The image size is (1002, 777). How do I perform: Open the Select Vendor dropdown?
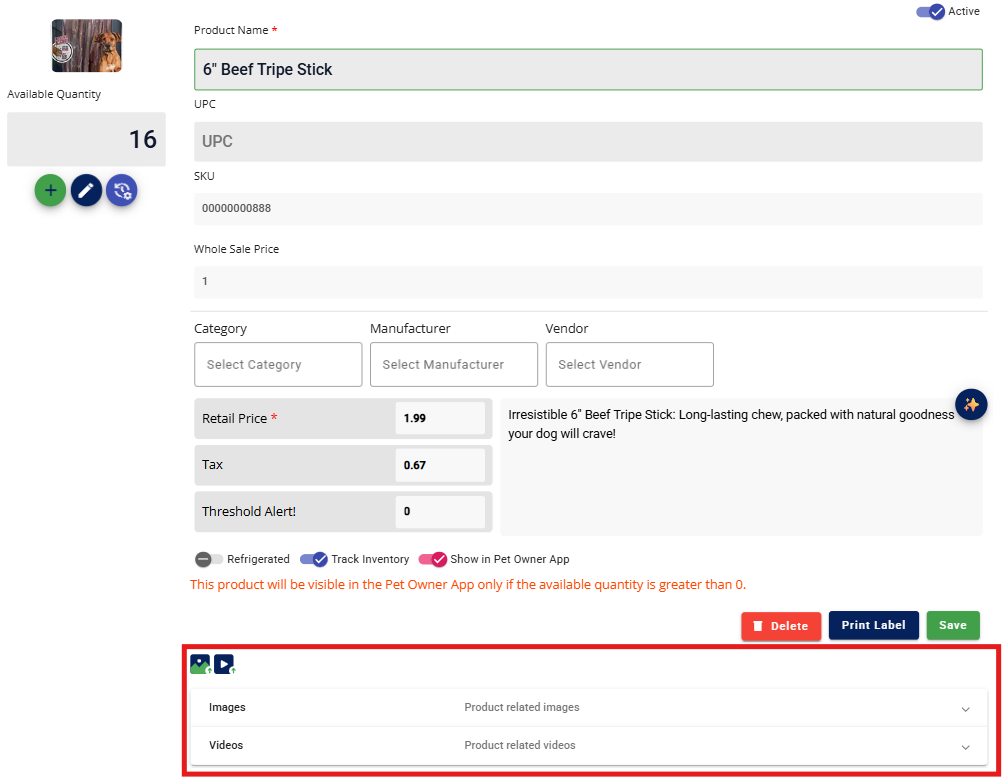629,365
